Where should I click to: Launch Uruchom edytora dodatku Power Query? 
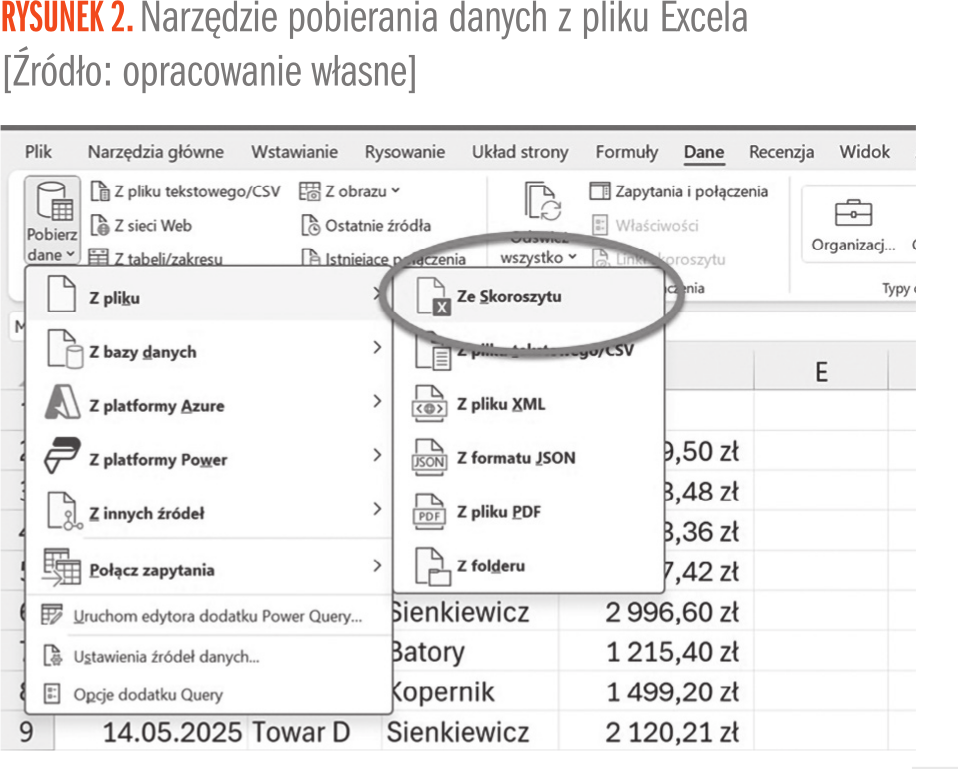coord(217,616)
